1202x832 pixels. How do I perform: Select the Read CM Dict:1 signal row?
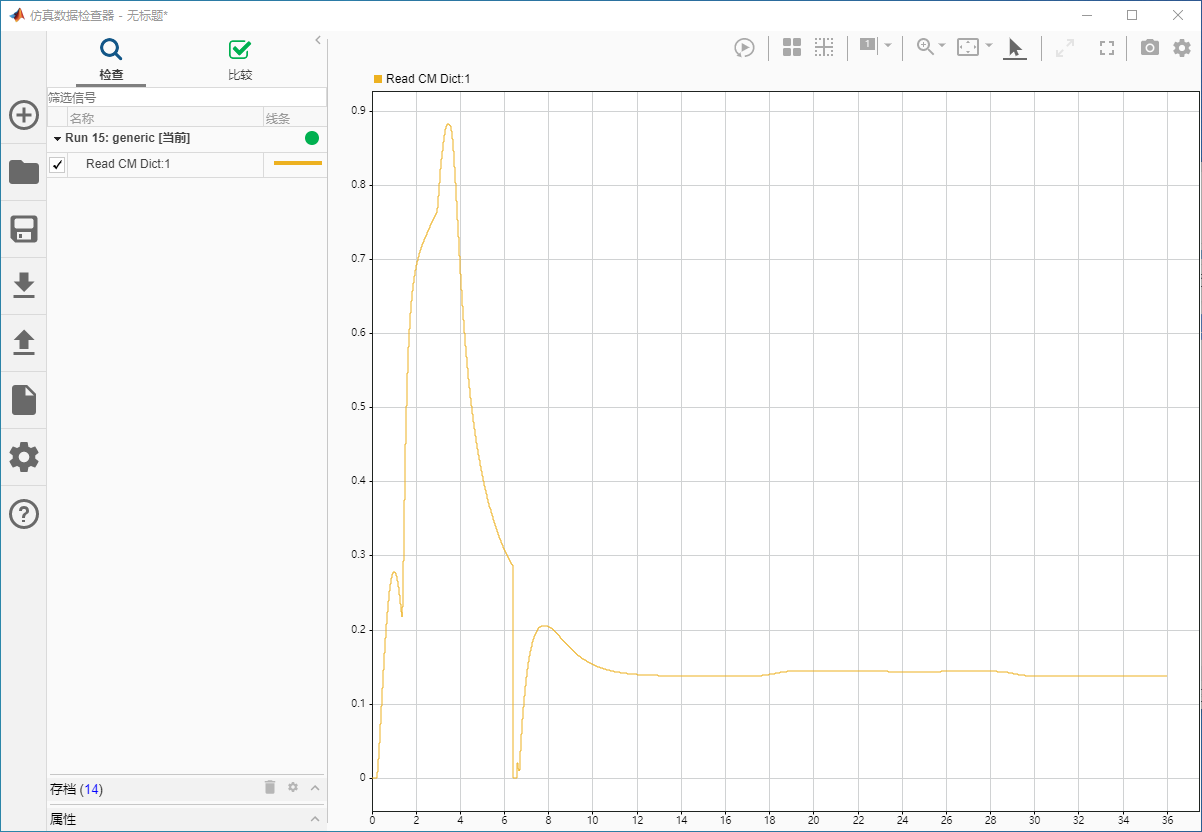click(x=187, y=164)
